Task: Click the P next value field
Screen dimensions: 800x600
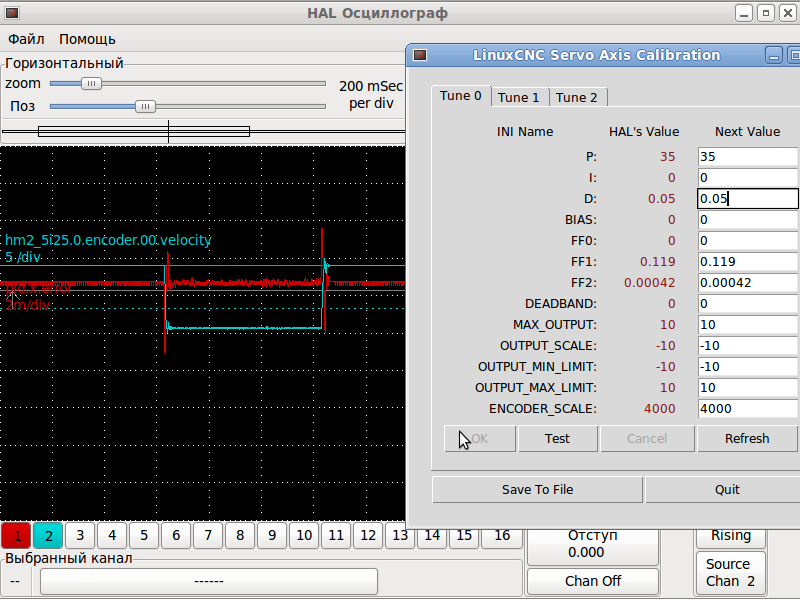Action: pyautogui.click(x=746, y=157)
